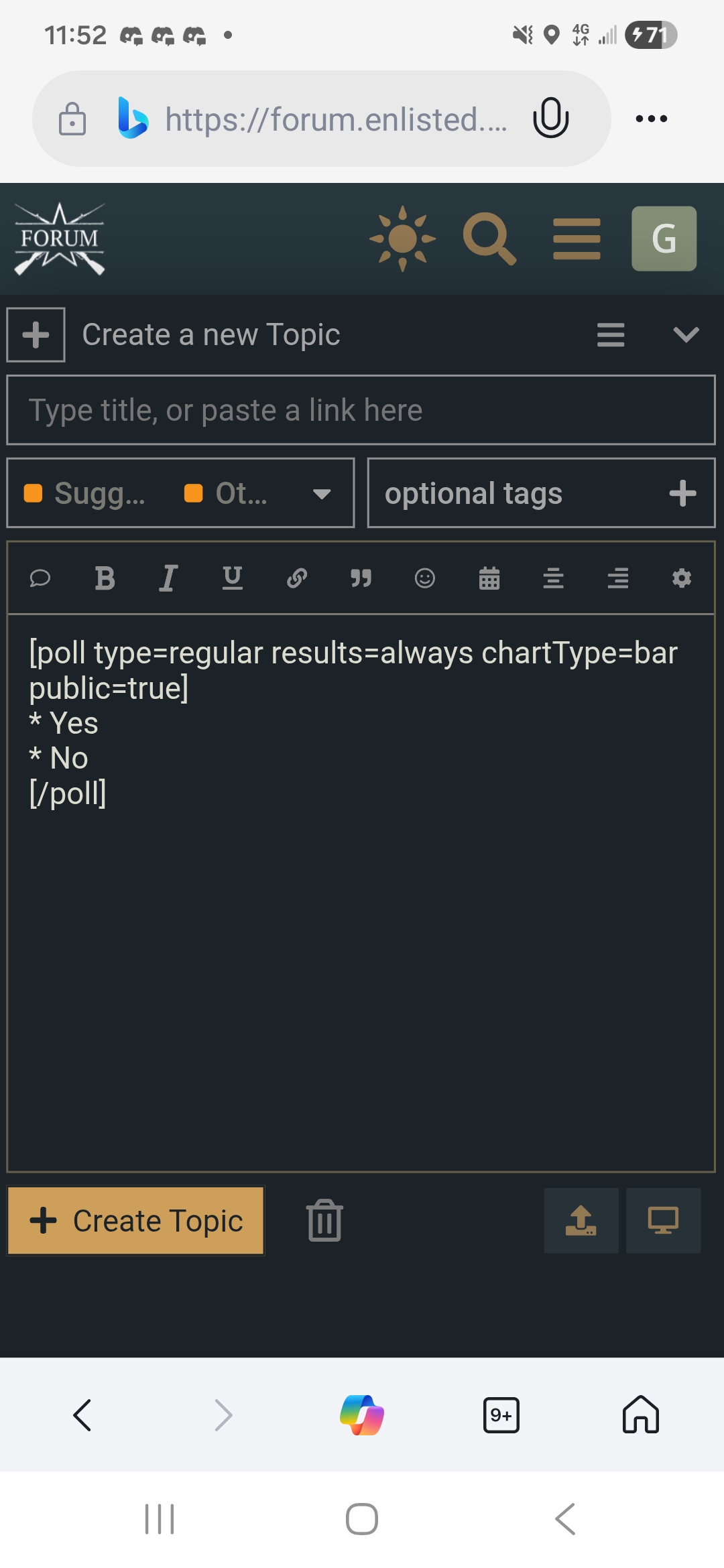Insert a hyperlink with the link icon

[297, 578]
